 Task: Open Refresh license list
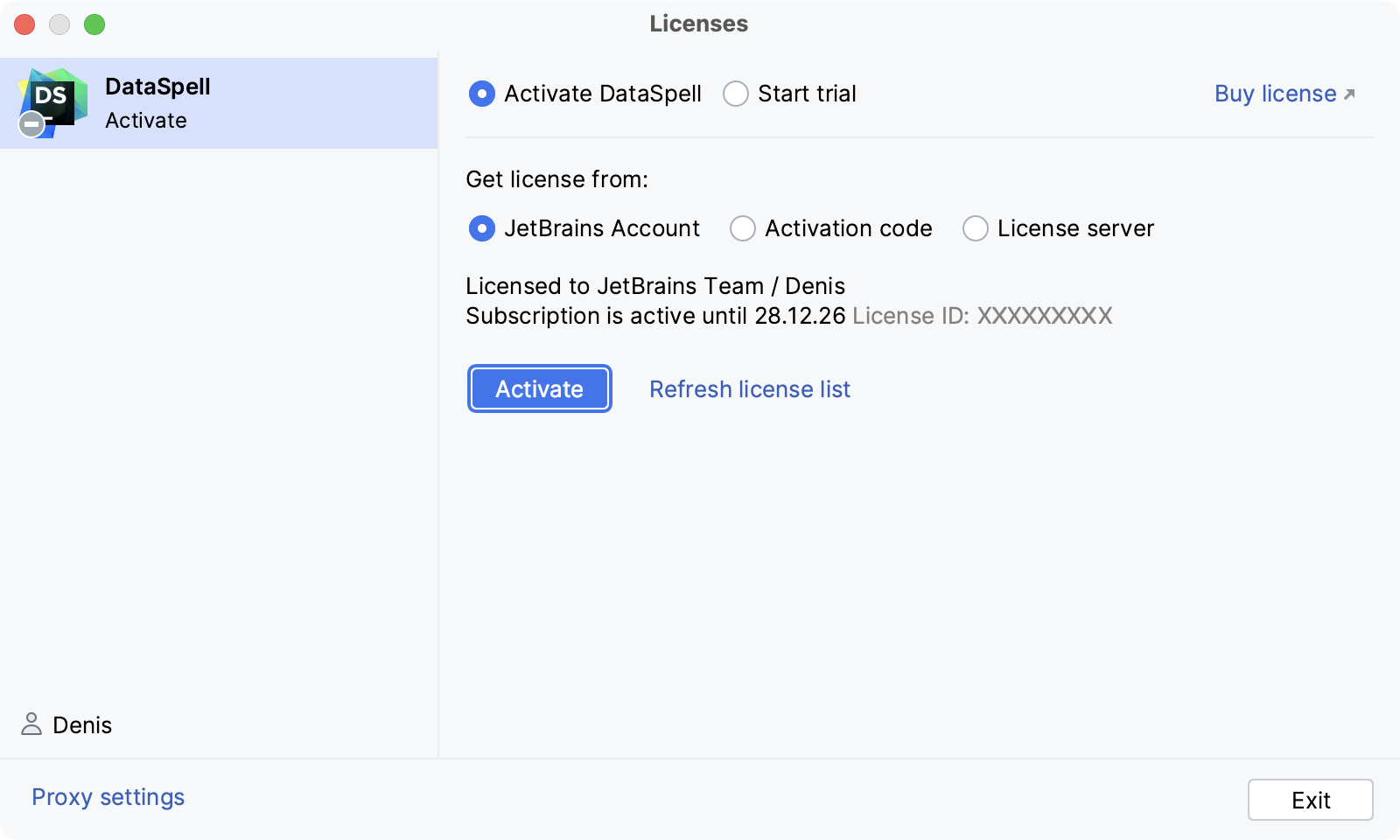pos(749,388)
